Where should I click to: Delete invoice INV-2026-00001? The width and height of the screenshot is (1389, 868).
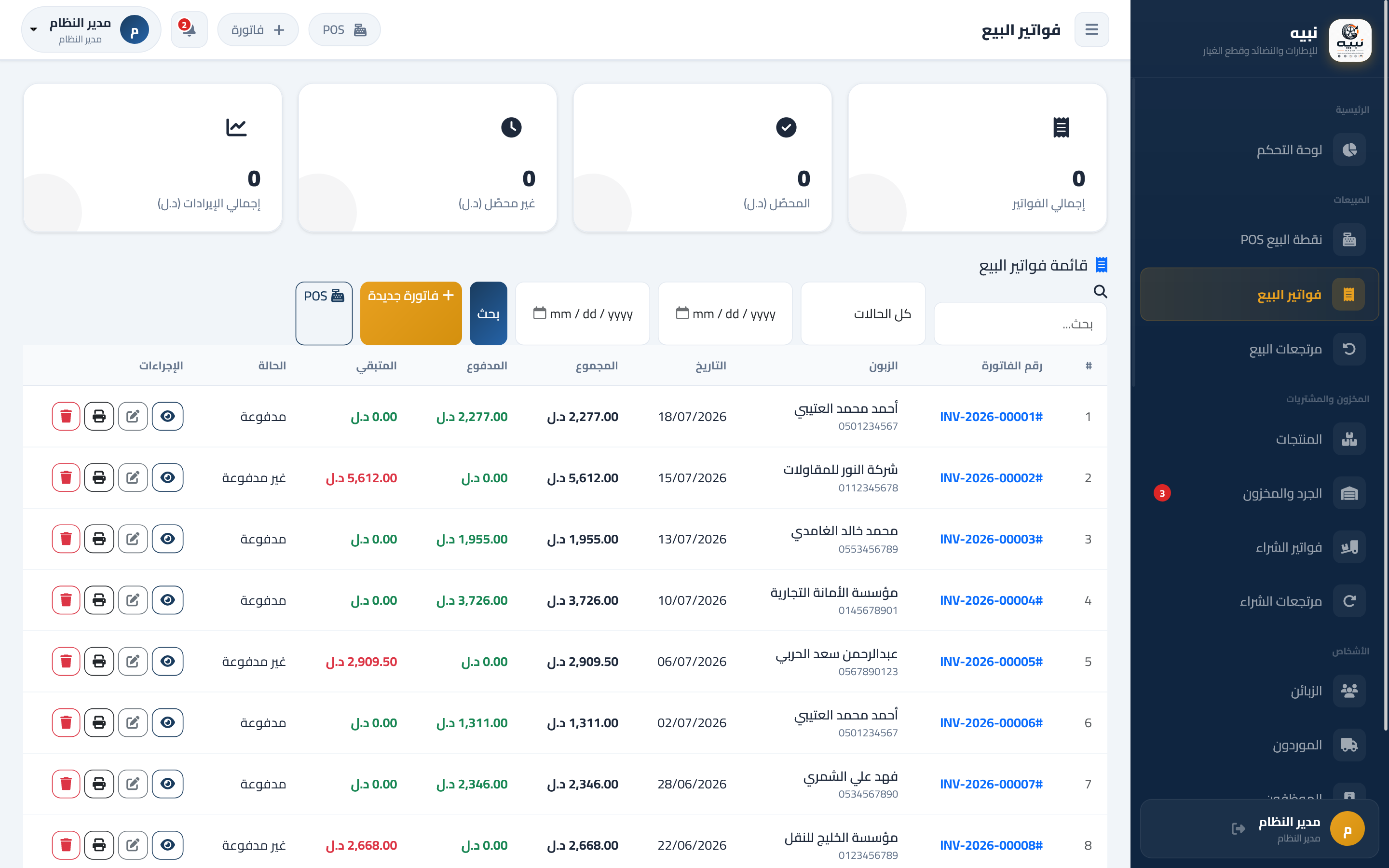pyautogui.click(x=66, y=416)
